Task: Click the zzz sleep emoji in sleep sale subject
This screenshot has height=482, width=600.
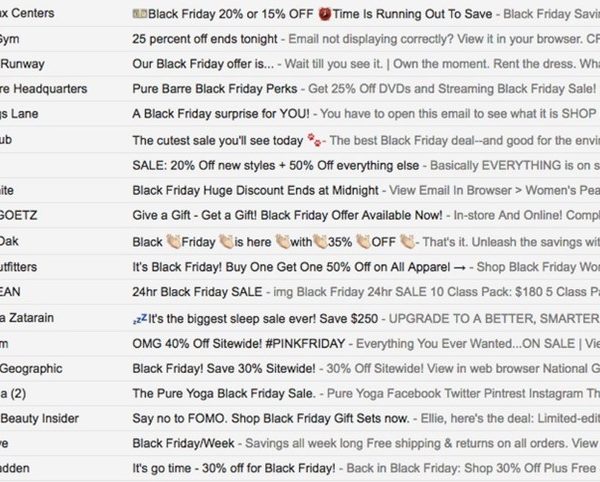Action: coord(140,318)
